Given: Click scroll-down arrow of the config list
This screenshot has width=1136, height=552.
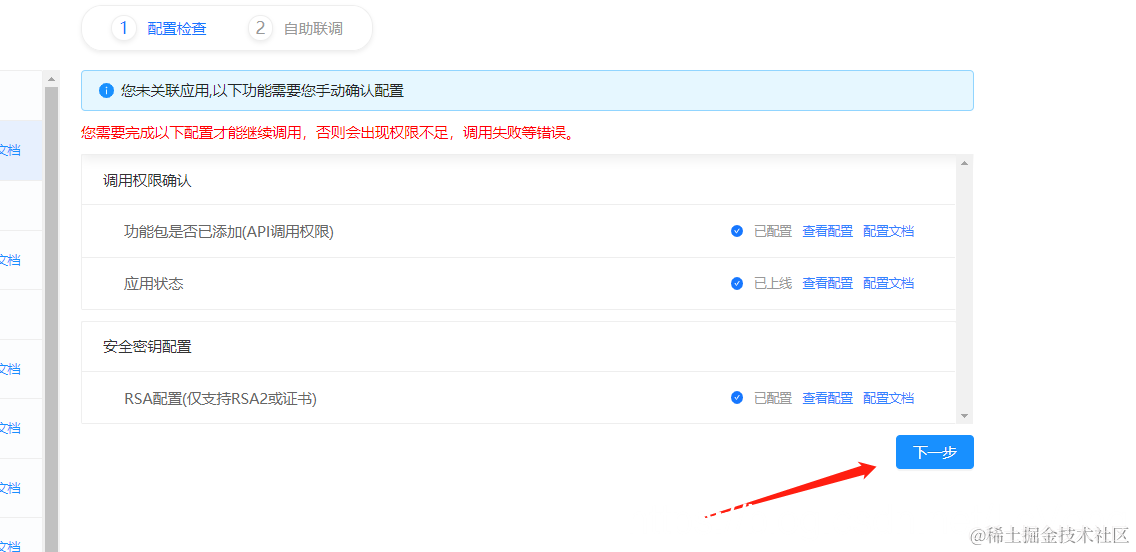Looking at the screenshot, I should tap(964, 416).
